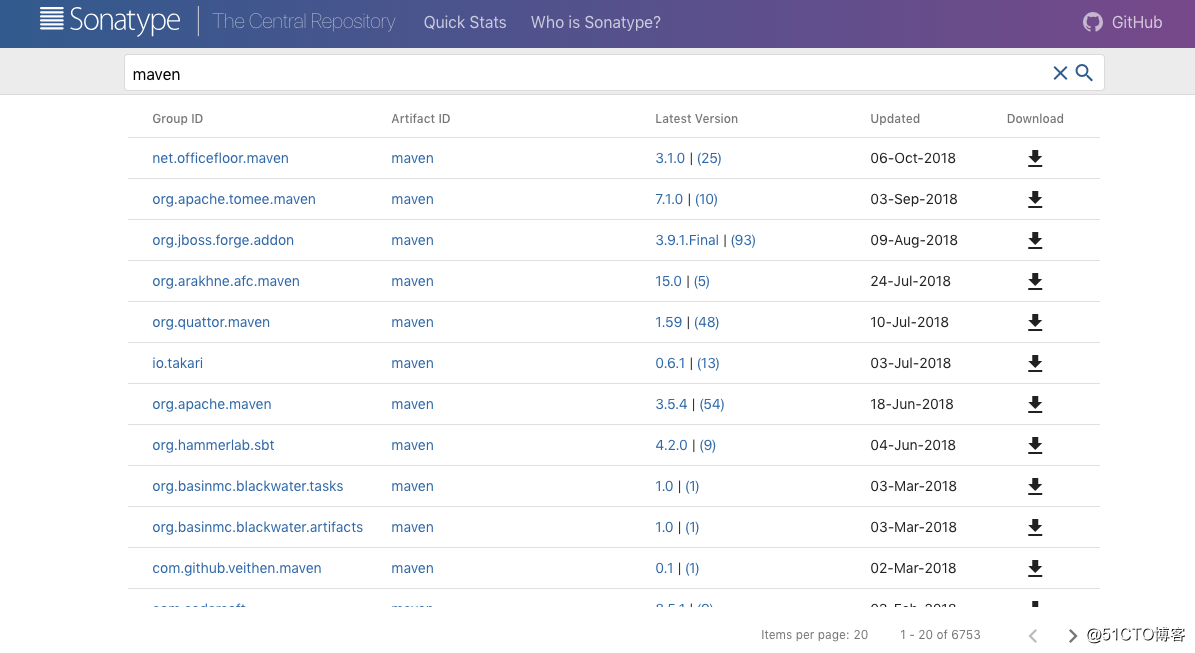Open version 15.0 link
Viewport: 1195px width, 653px height.
pos(668,281)
